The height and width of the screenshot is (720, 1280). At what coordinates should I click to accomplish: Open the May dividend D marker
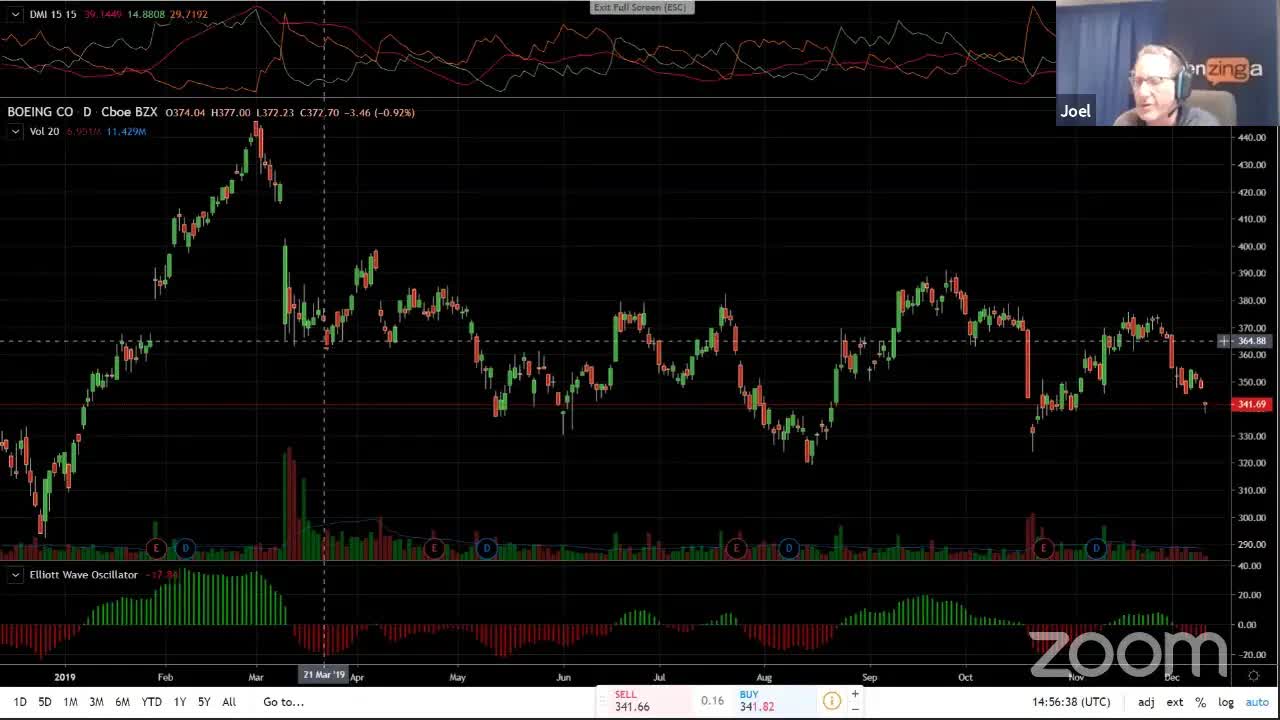coord(487,548)
